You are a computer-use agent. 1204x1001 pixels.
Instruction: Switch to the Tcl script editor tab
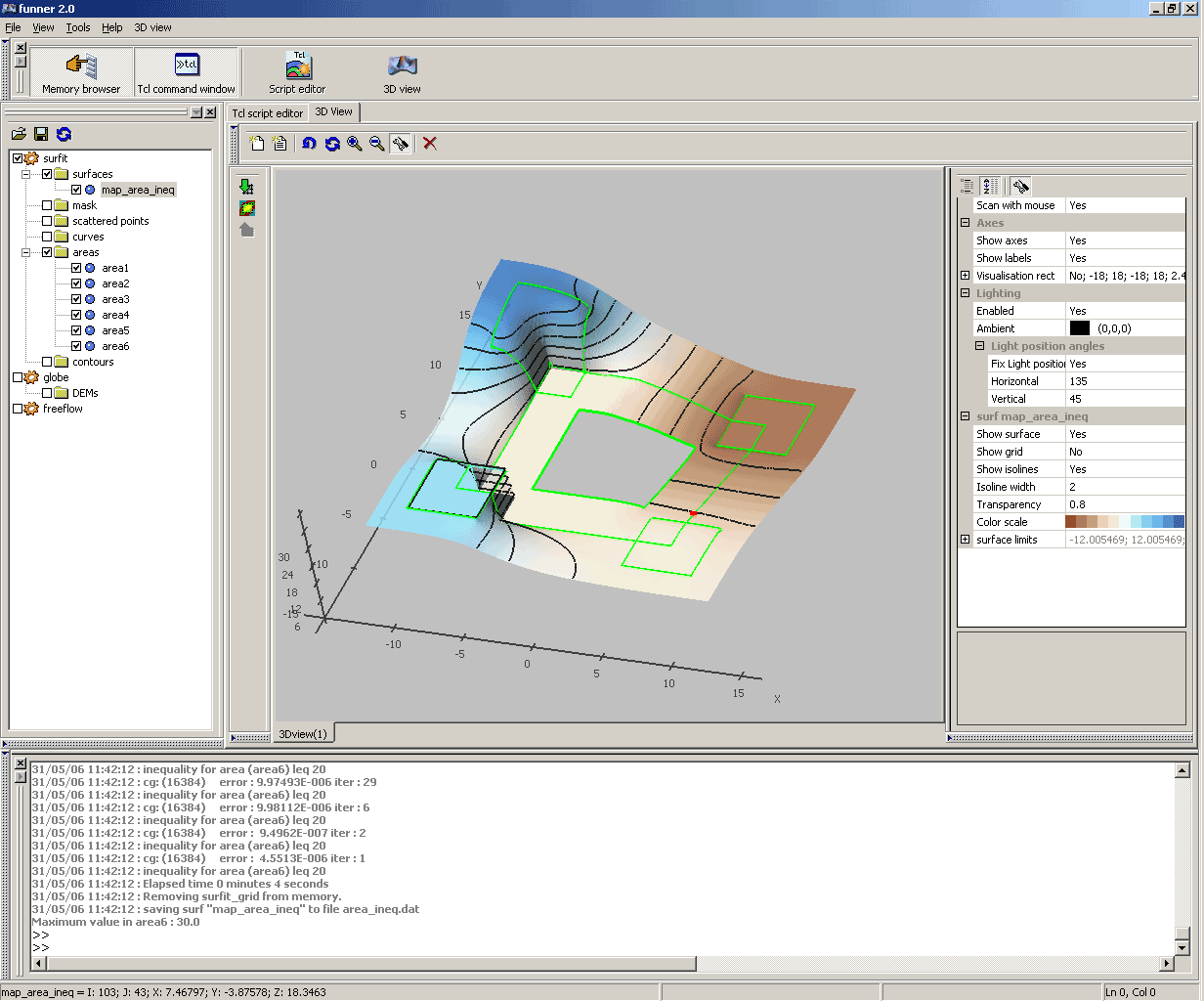[x=267, y=113]
